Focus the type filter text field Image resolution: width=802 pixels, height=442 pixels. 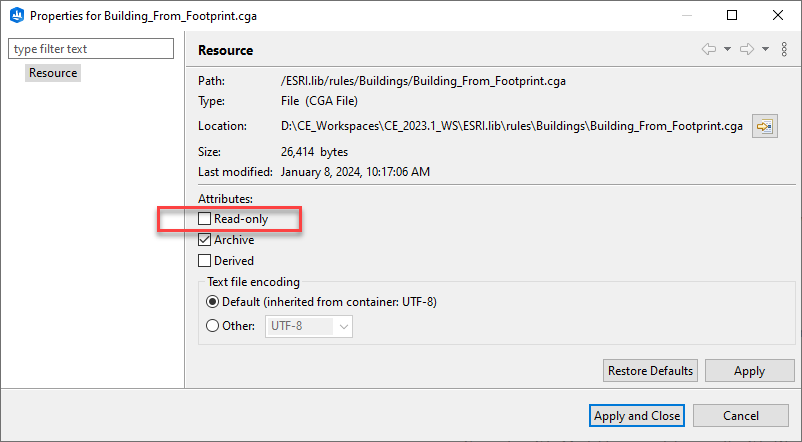click(x=91, y=49)
